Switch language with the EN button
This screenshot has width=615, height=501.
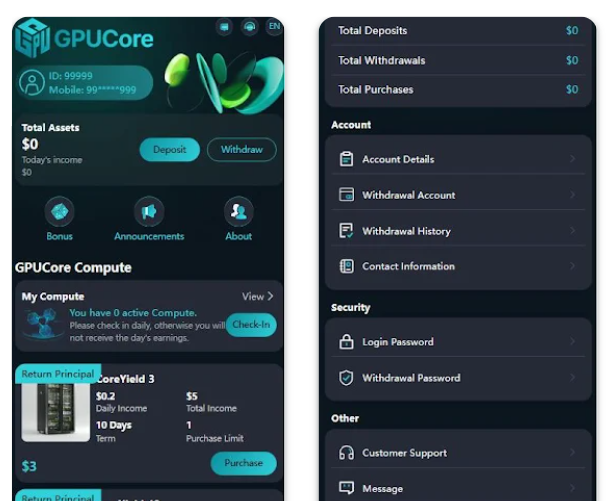point(274,26)
